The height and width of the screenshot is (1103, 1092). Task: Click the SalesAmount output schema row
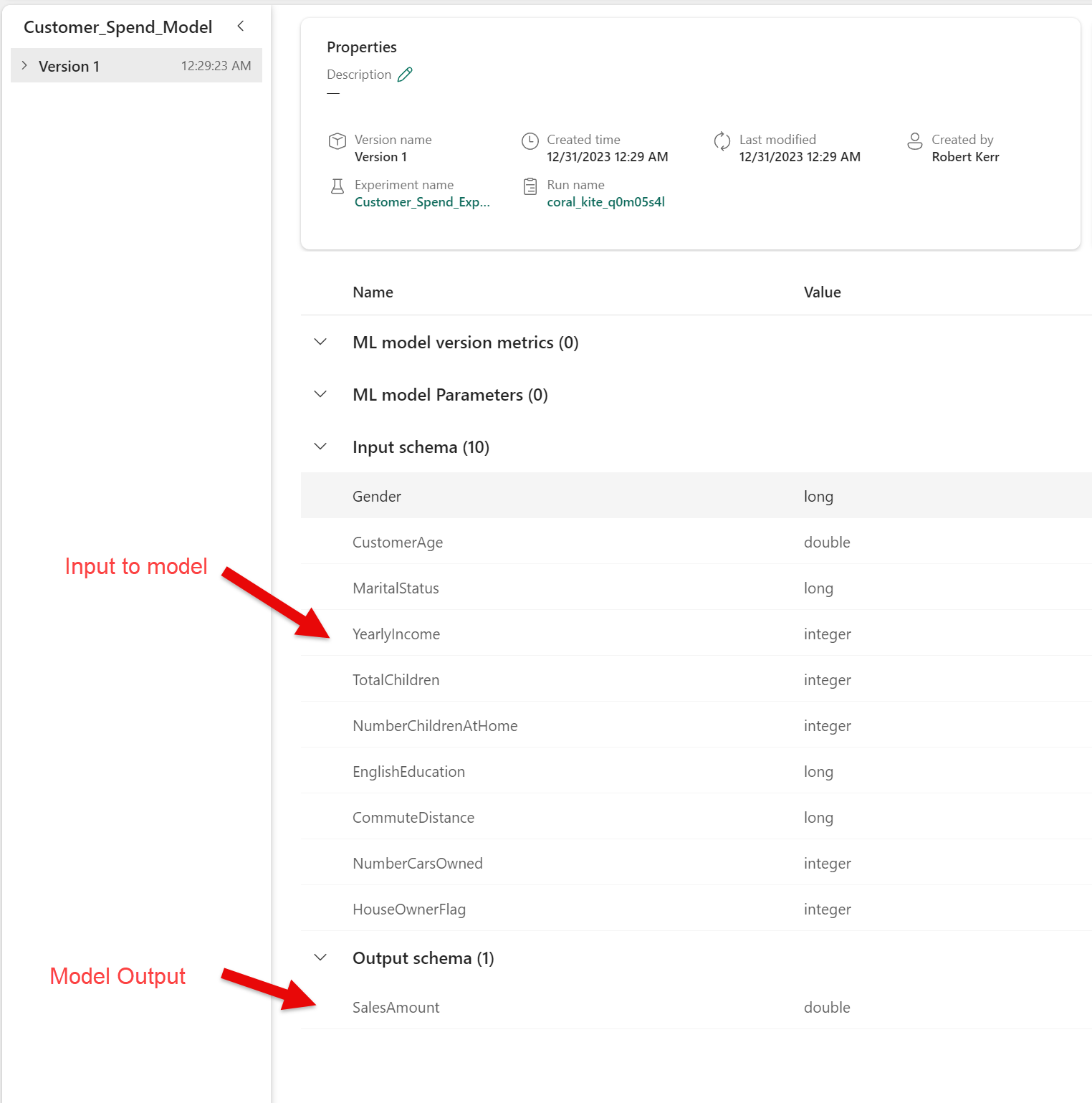coord(396,1008)
